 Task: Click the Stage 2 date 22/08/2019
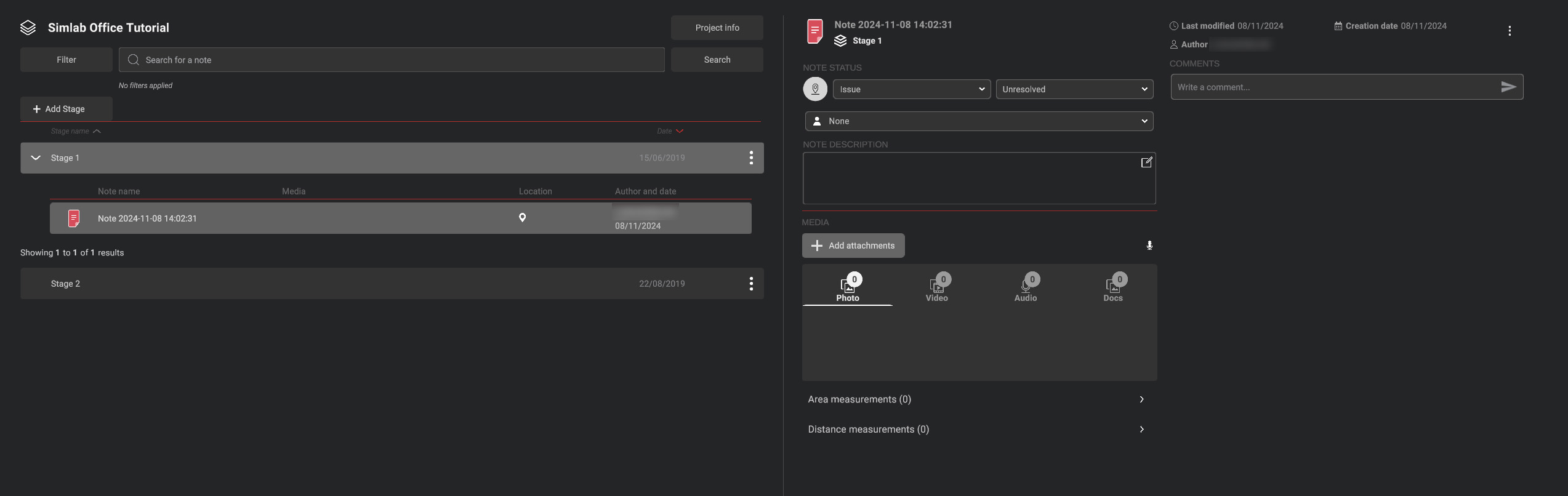pos(662,284)
